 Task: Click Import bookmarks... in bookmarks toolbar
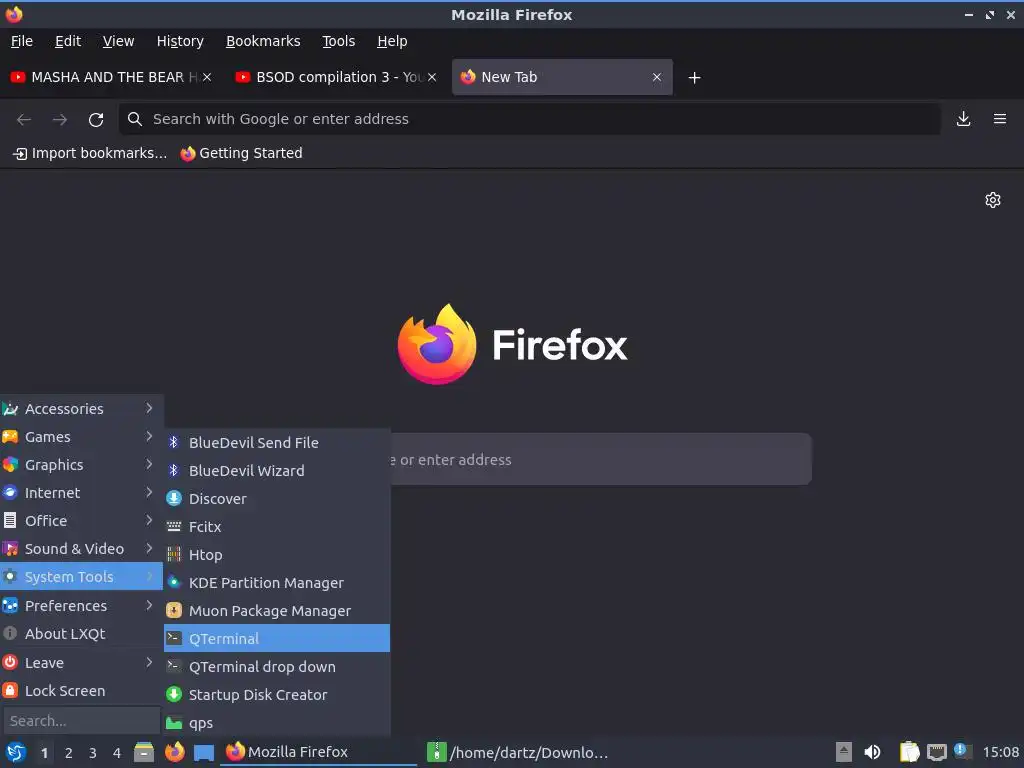90,153
